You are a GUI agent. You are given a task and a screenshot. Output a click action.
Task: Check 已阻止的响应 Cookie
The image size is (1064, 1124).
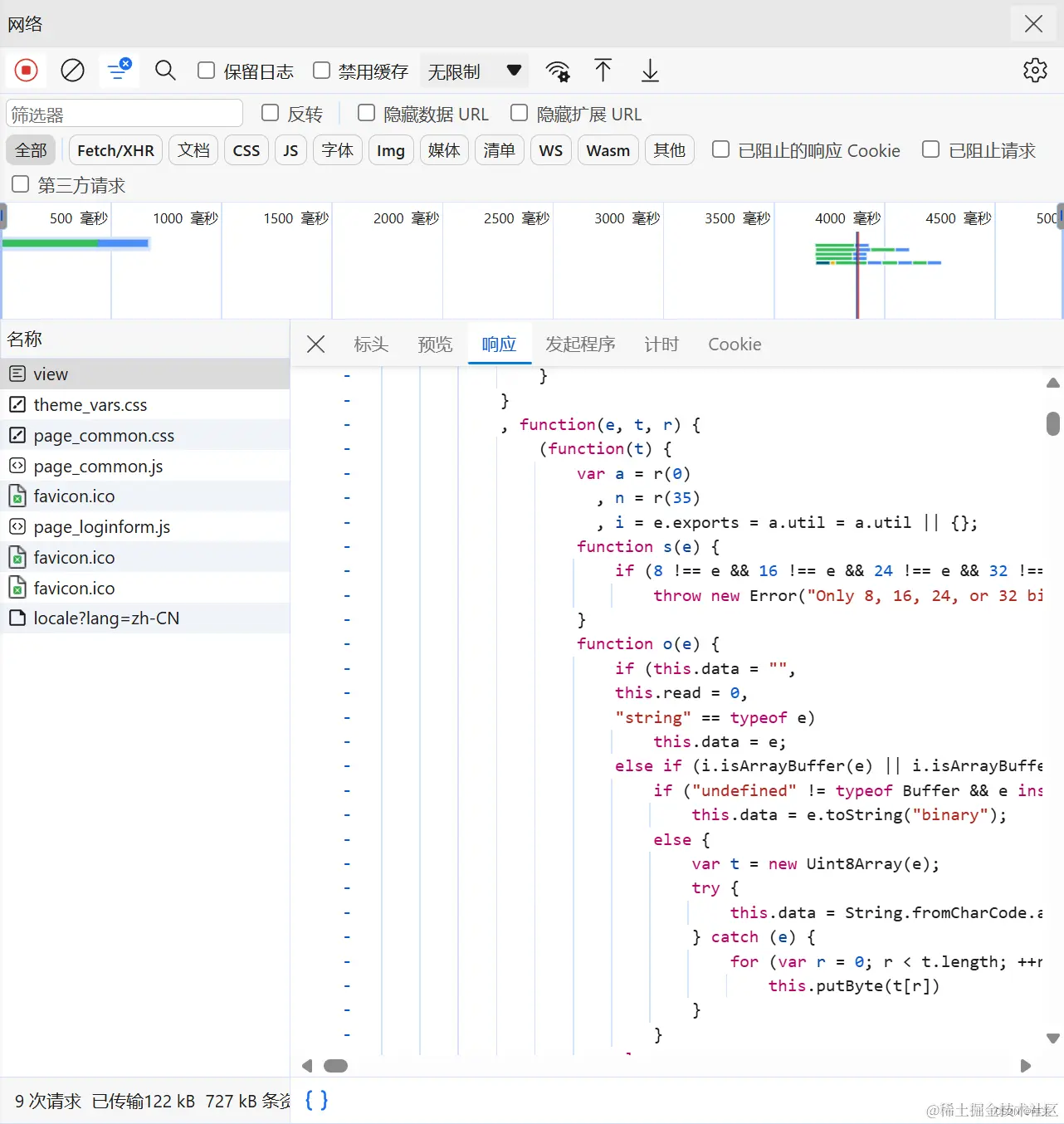[x=720, y=149]
